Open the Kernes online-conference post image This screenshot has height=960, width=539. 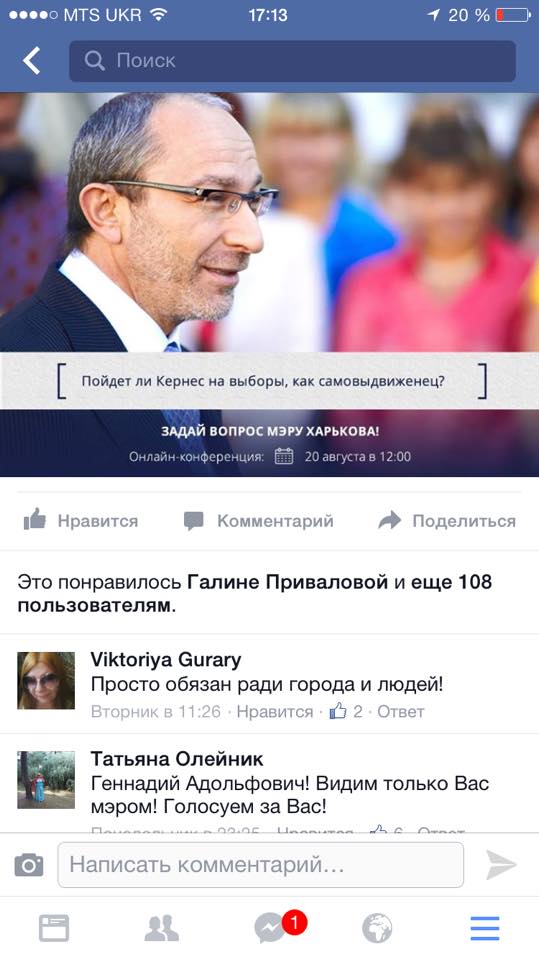(x=270, y=285)
